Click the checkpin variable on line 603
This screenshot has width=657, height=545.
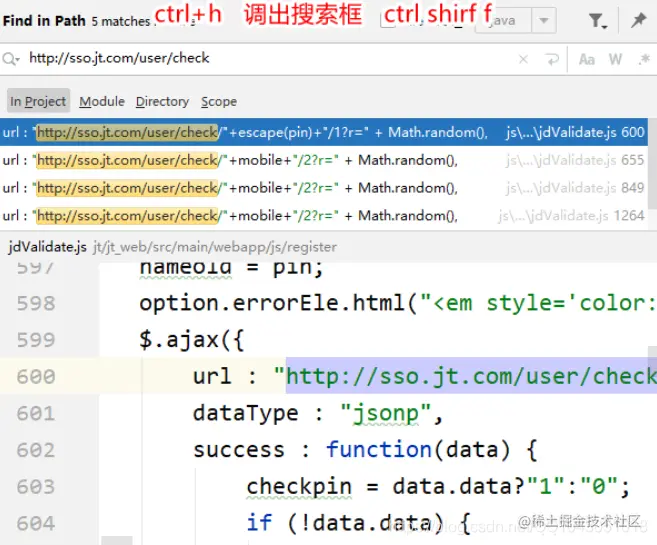pyautogui.click(x=299, y=487)
